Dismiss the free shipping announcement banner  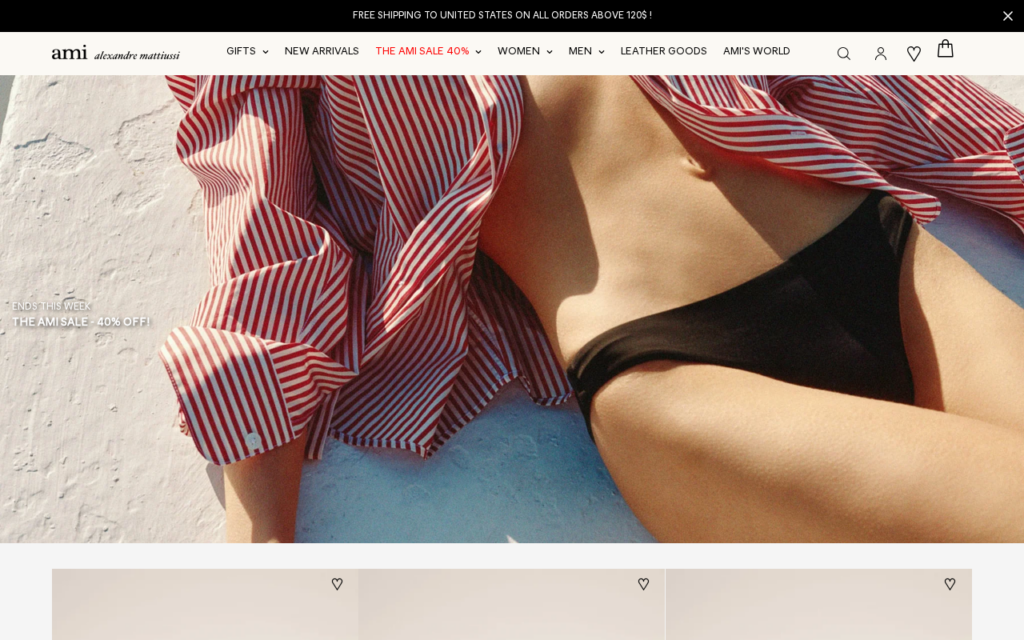point(1008,16)
